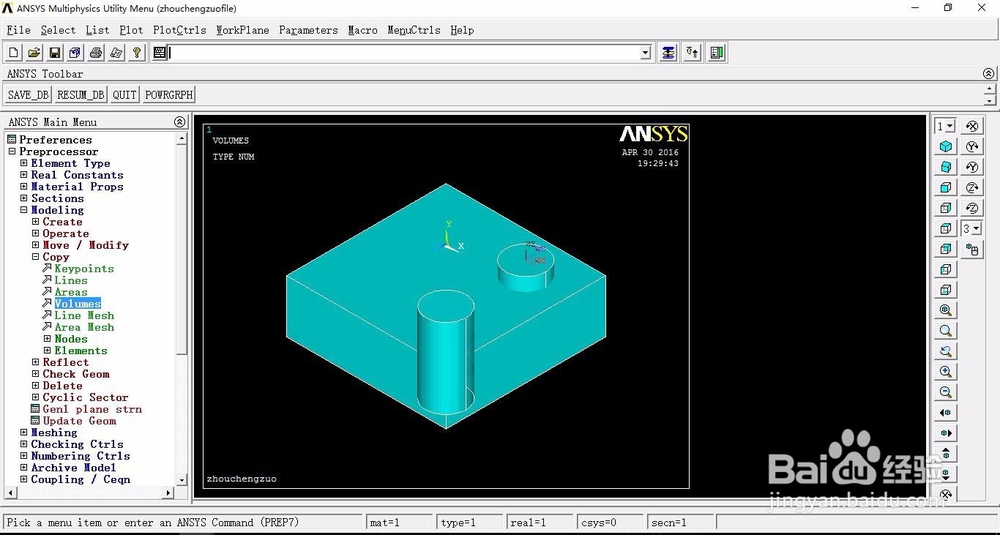Open the Contact Manager icon

(717, 53)
